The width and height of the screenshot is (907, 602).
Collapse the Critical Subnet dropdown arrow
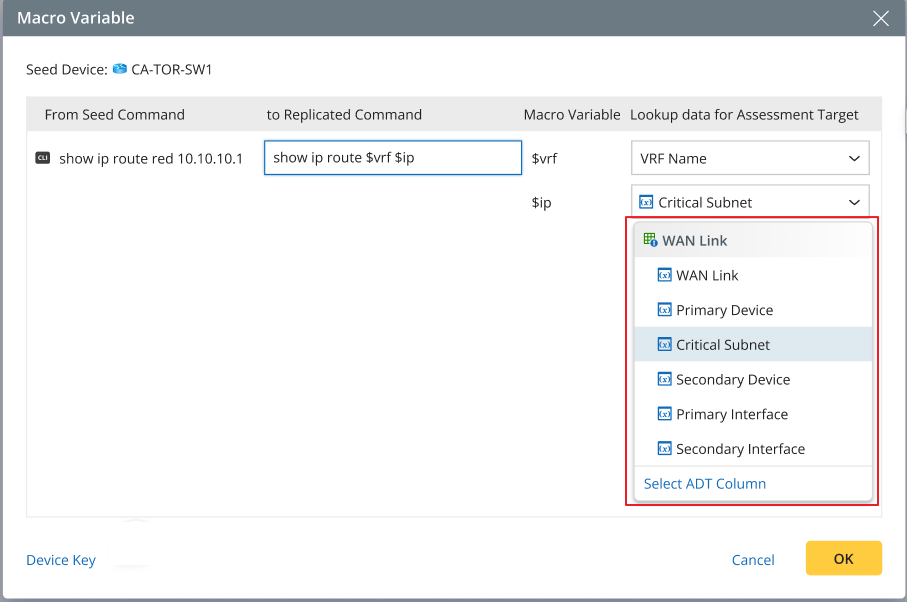(854, 202)
